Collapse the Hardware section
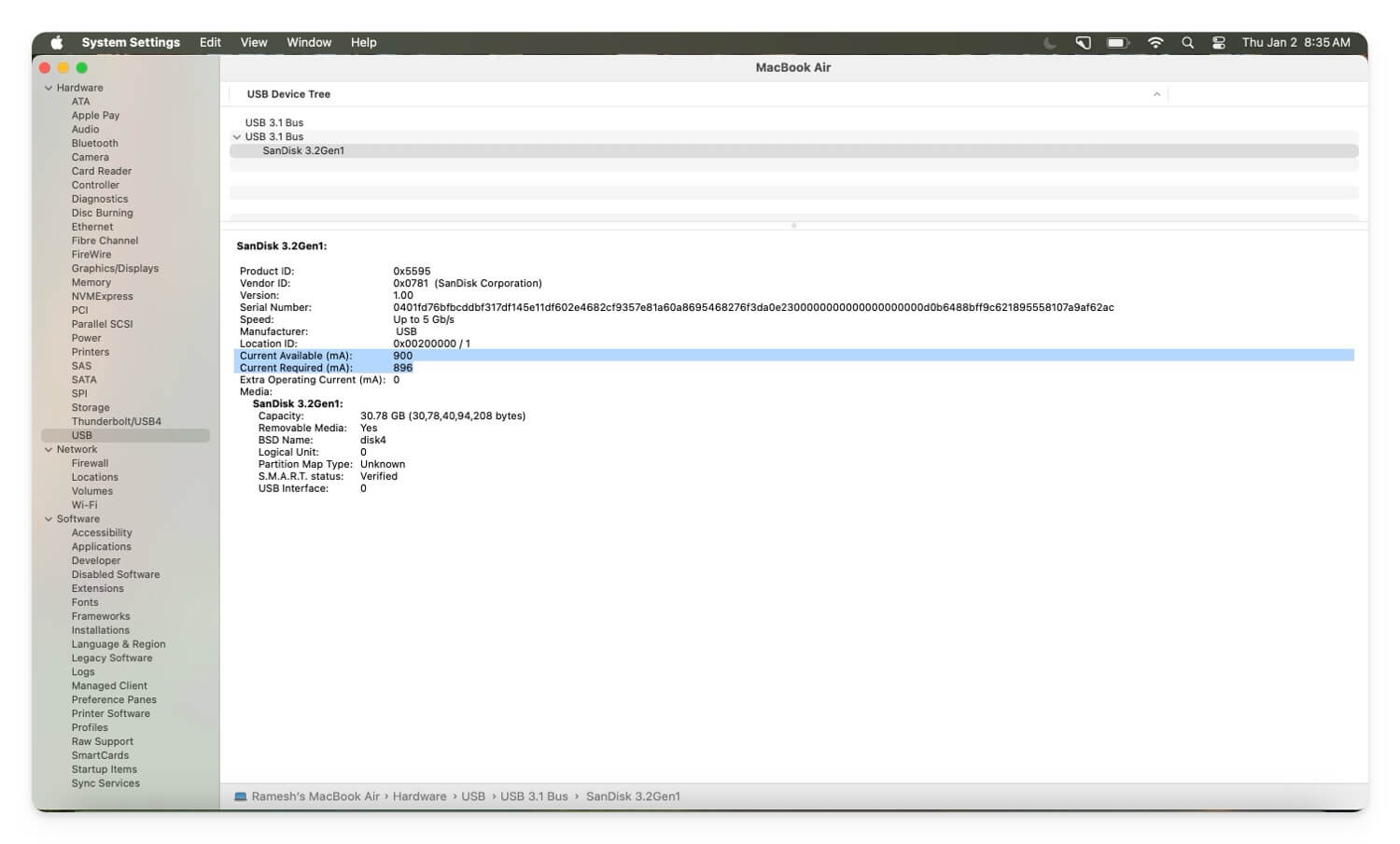Viewport: 1400px width, 844px height. coord(49,88)
